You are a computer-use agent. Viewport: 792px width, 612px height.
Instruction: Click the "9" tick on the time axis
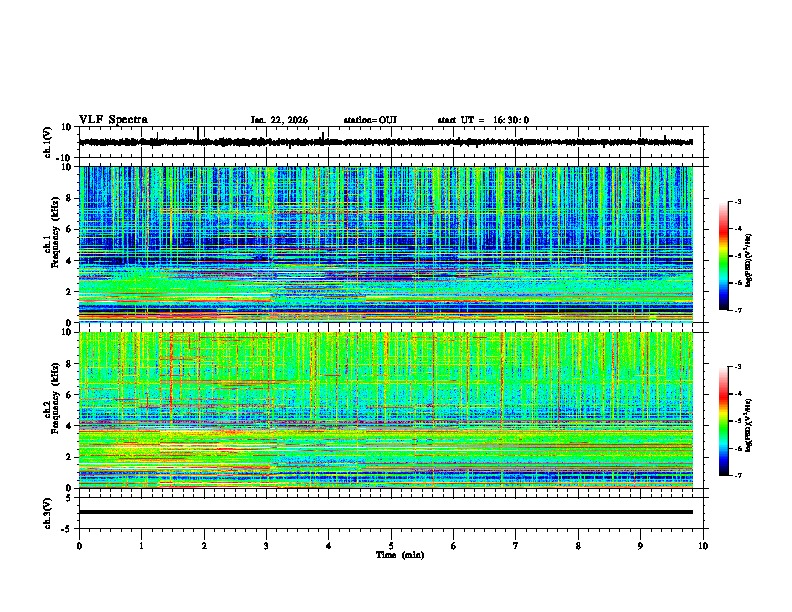tap(640, 546)
